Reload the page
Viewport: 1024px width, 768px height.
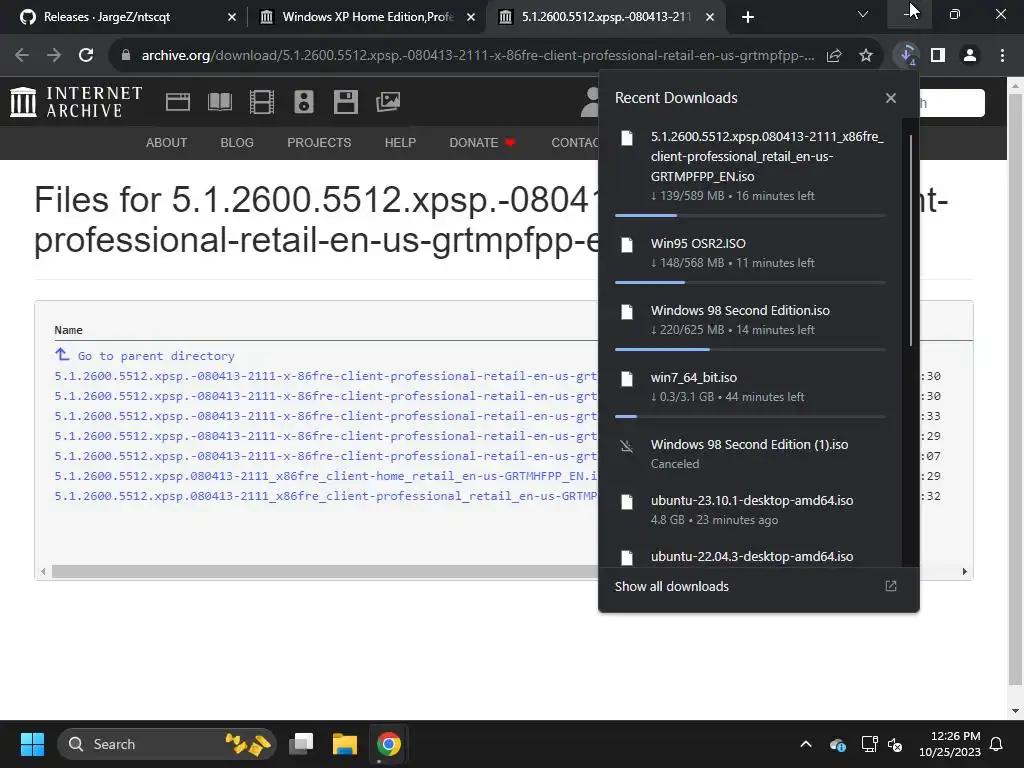click(86, 56)
